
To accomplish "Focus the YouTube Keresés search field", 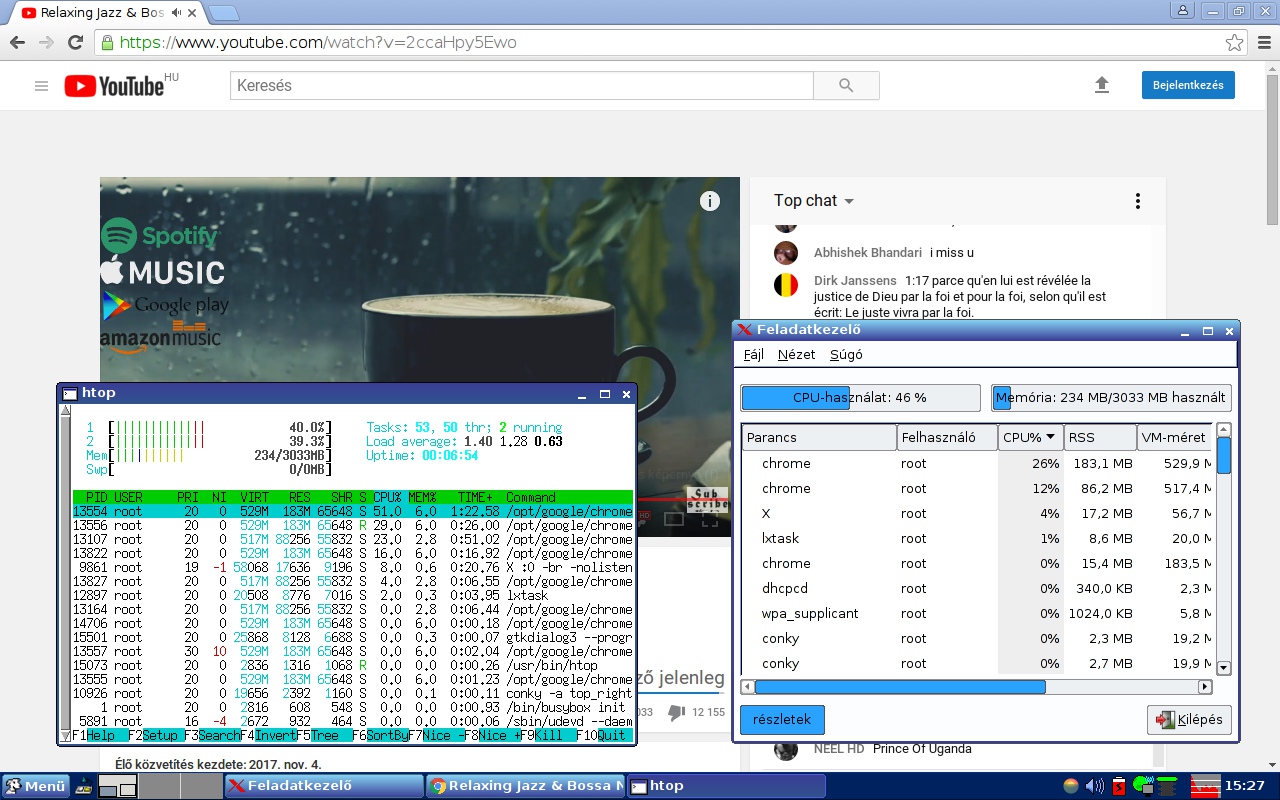I will 522,86.
